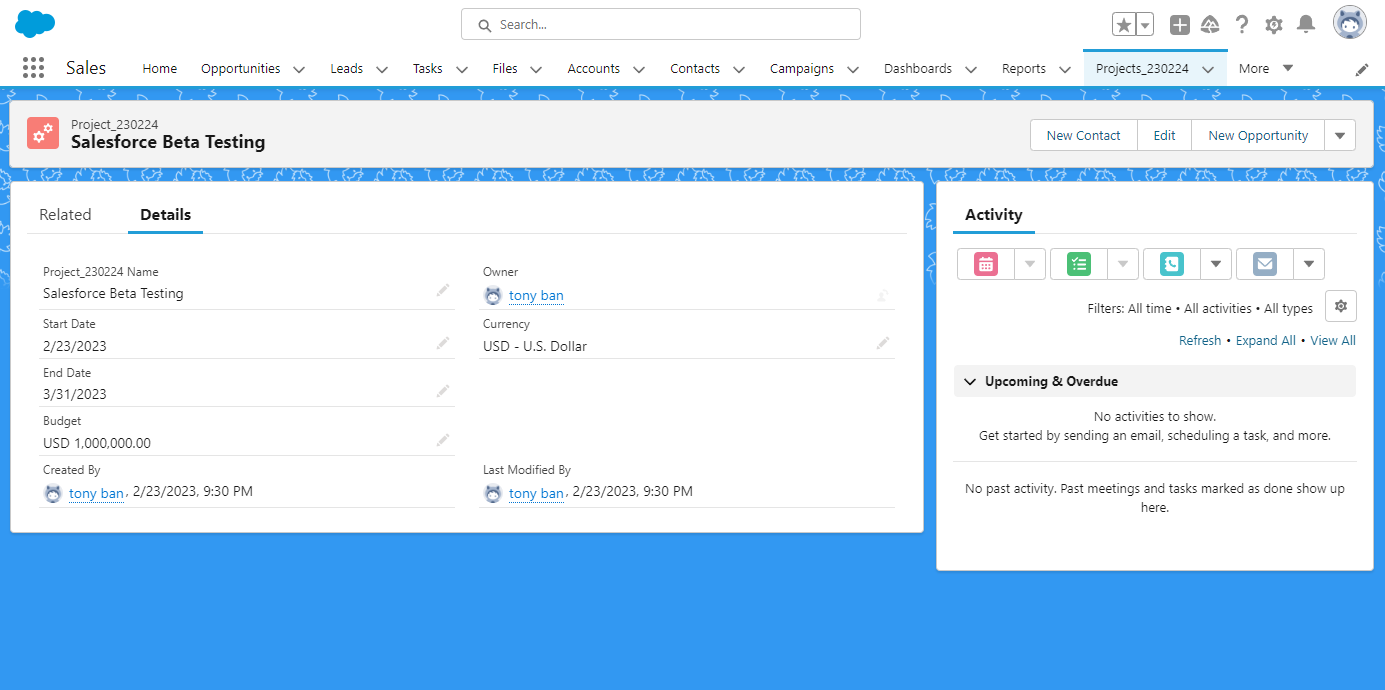Click the navigation bar edit pencil
1385x690 pixels.
[x=1362, y=69]
